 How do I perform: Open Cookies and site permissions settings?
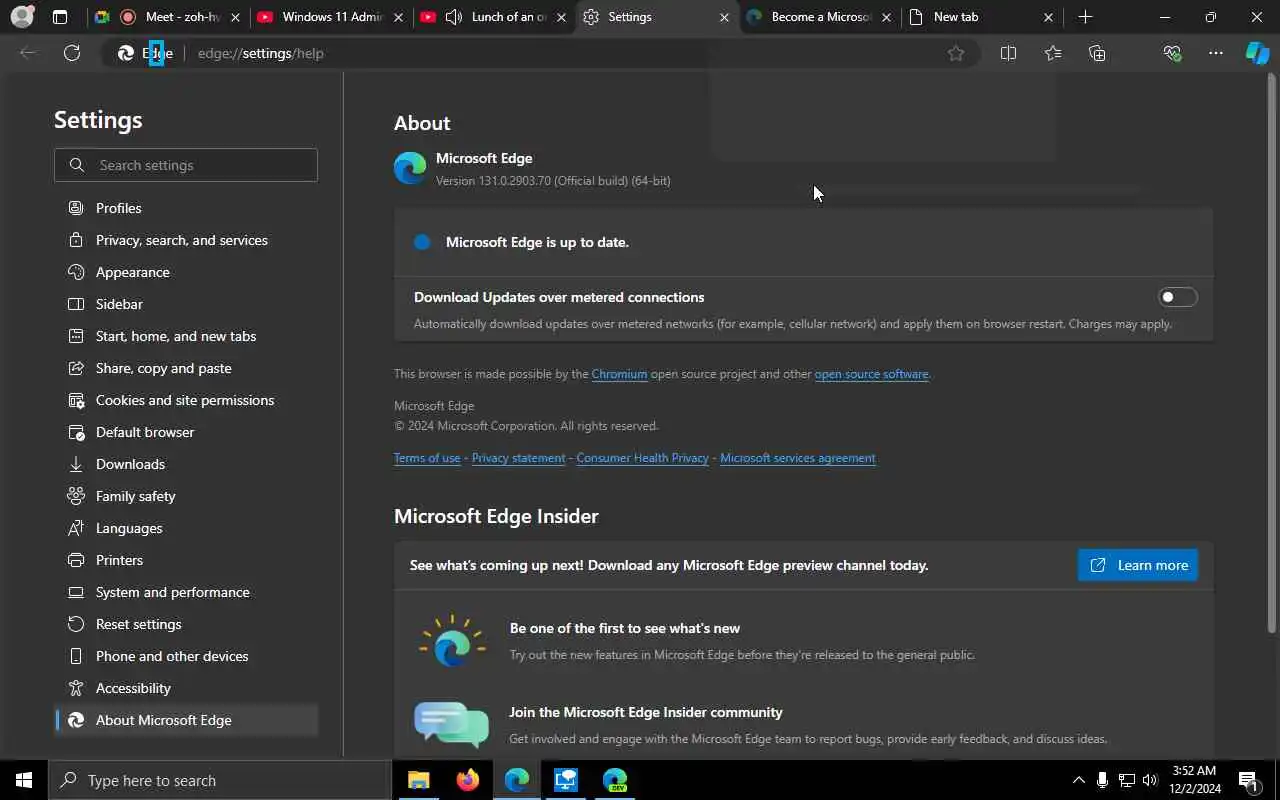[x=186, y=400]
